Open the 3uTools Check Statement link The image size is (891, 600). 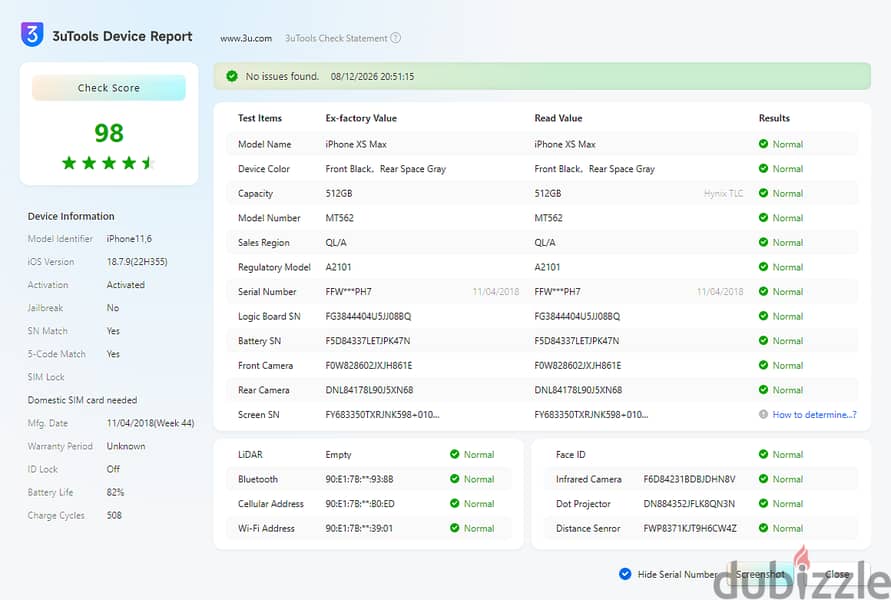336,39
